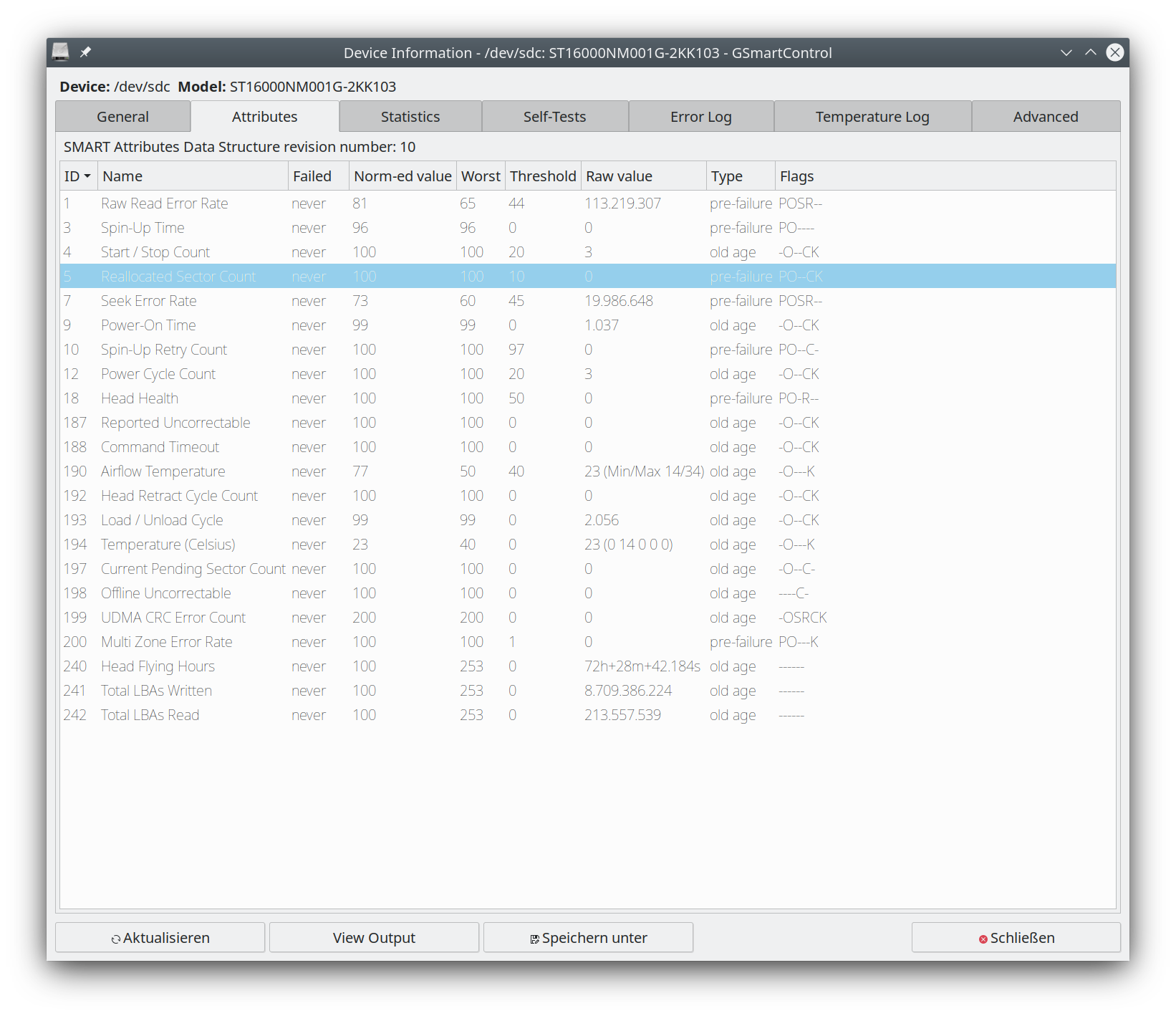1176x1016 pixels.
Task: Click the Aktualisieren refresh button
Action: 160,938
